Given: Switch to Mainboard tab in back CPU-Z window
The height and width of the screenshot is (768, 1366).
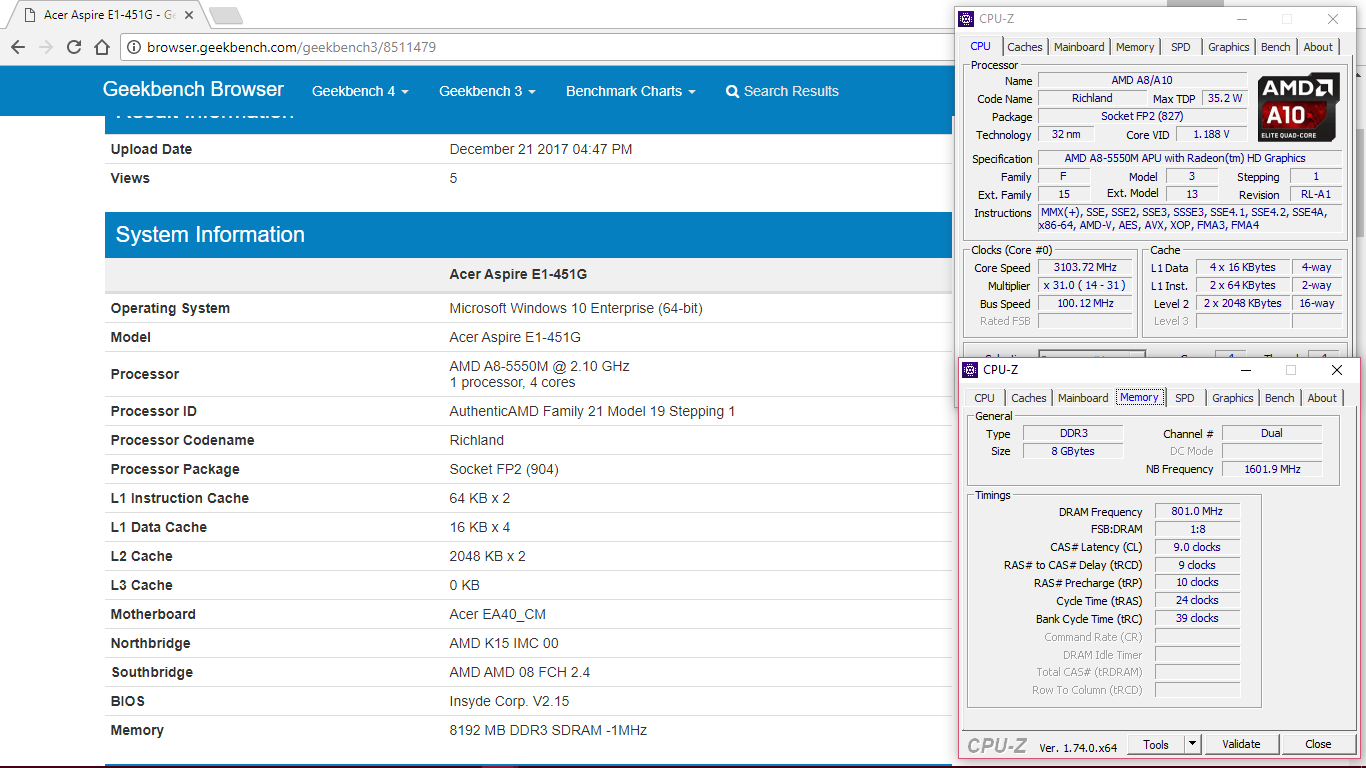Looking at the screenshot, I should click(x=1079, y=47).
